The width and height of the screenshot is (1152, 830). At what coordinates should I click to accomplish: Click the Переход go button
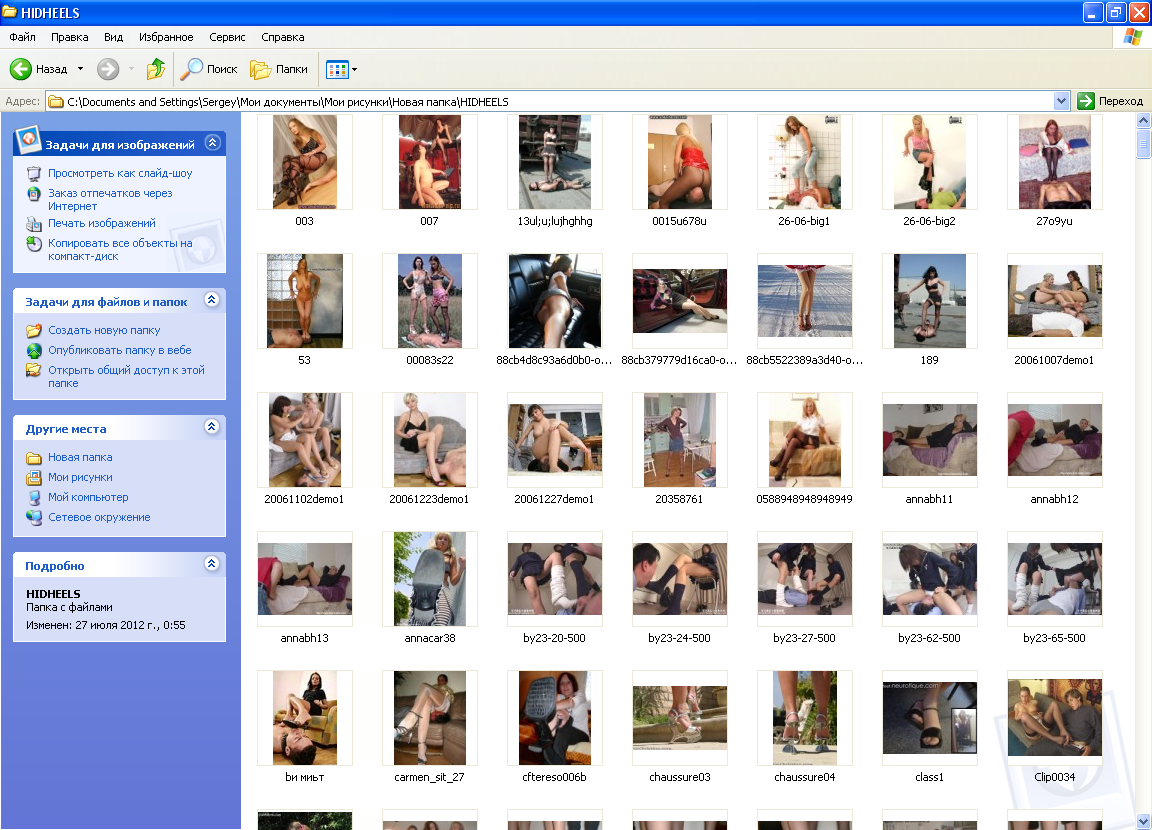(x=1110, y=101)
